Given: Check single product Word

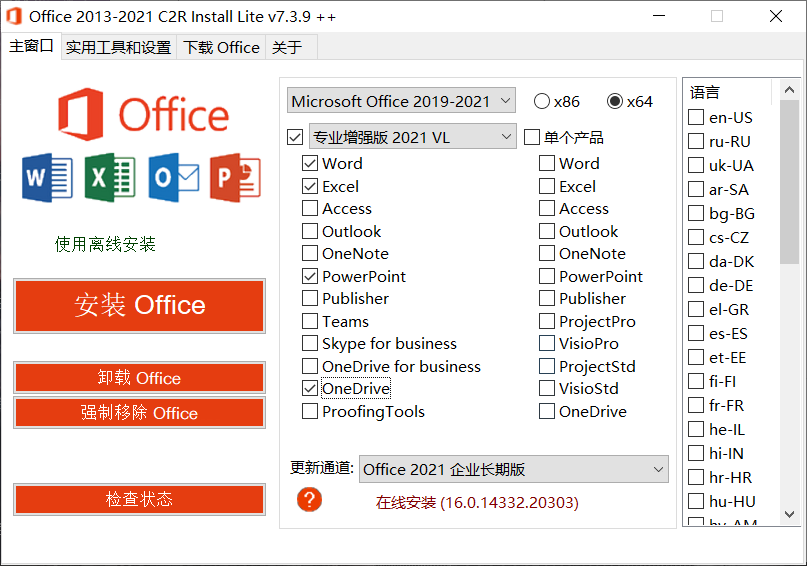Looking at the screenshot, I should (x=547, y=164).
